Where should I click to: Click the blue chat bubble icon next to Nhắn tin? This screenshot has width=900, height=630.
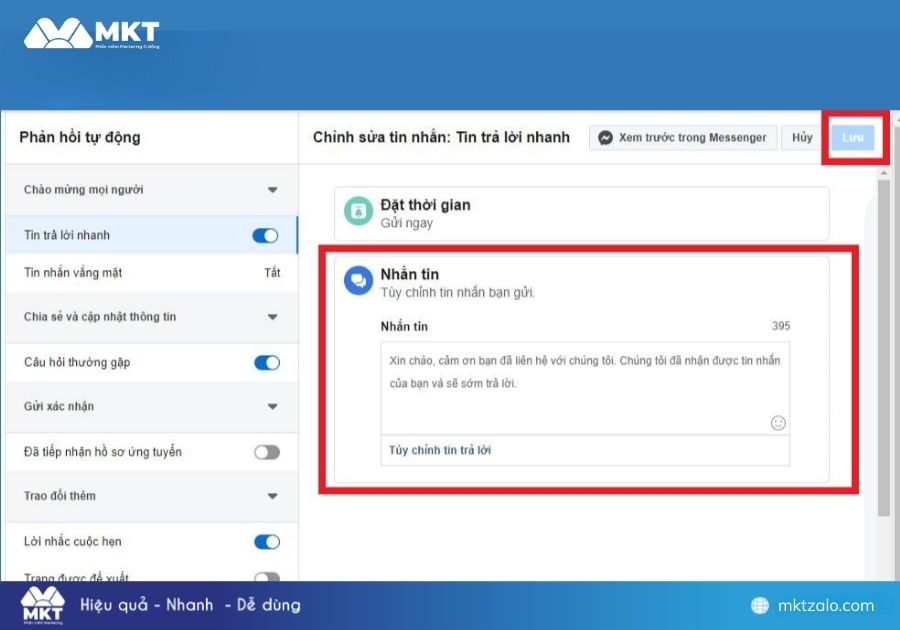click(357, 280)
